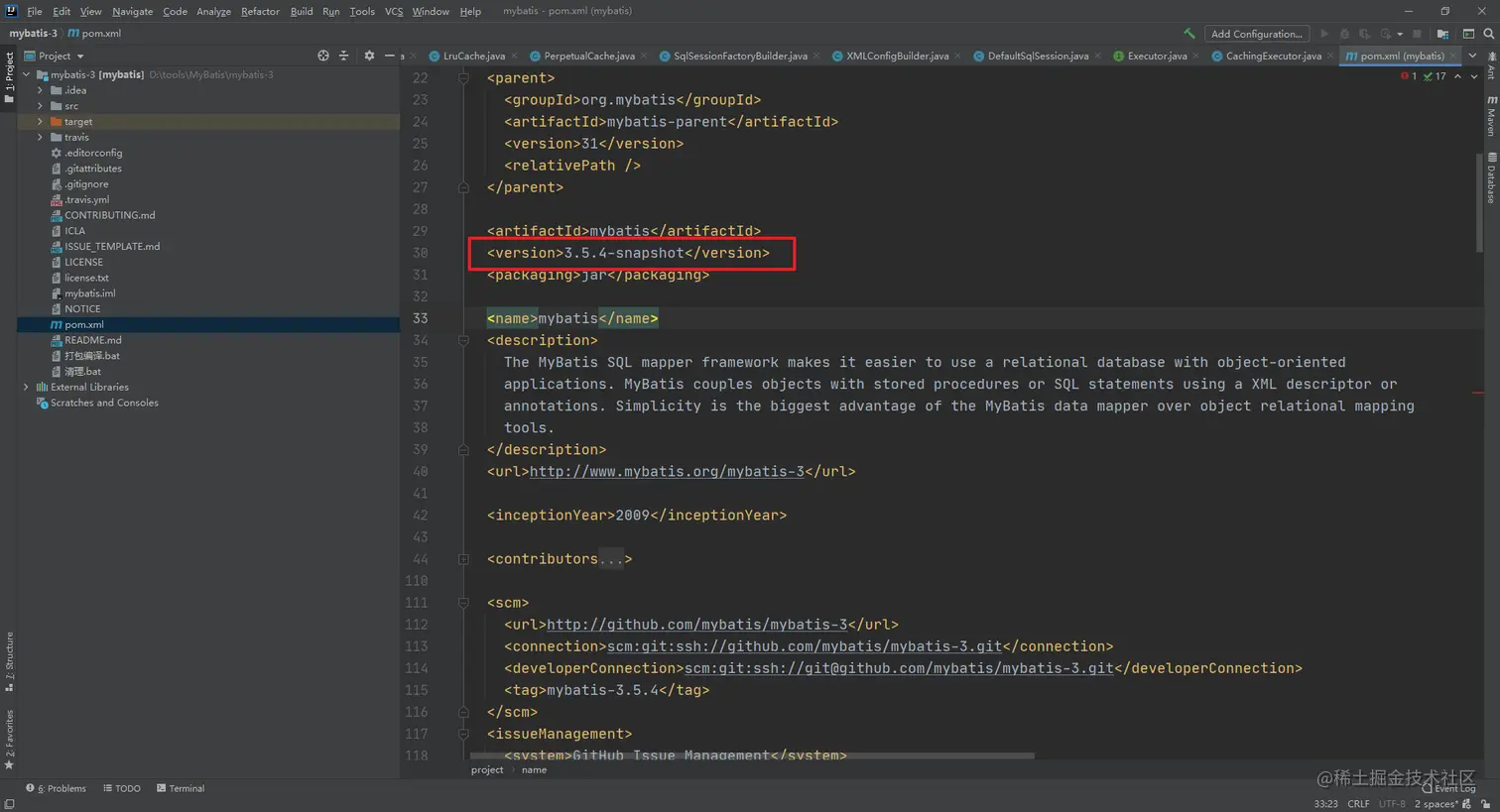Image resolution: width=1500 pixels, height=812 pixels.
Task: Click the Debug bug icon in toolbar
Action: [x=1344, y=34]
